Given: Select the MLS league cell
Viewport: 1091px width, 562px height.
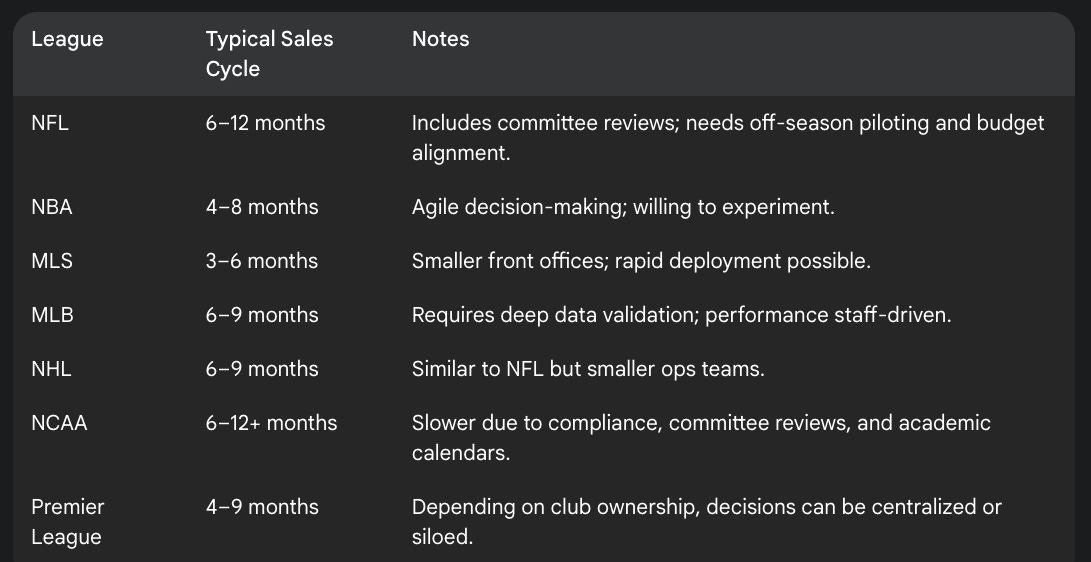Looking at the screenshot, I should pos(51,262).
